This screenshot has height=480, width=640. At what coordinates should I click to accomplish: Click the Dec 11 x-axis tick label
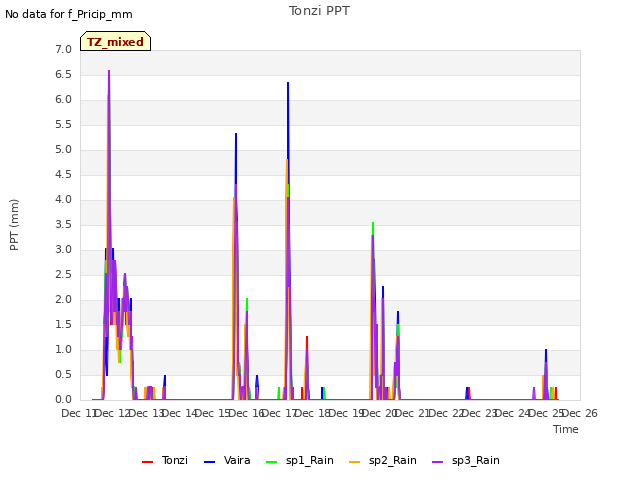coord(80,413)
